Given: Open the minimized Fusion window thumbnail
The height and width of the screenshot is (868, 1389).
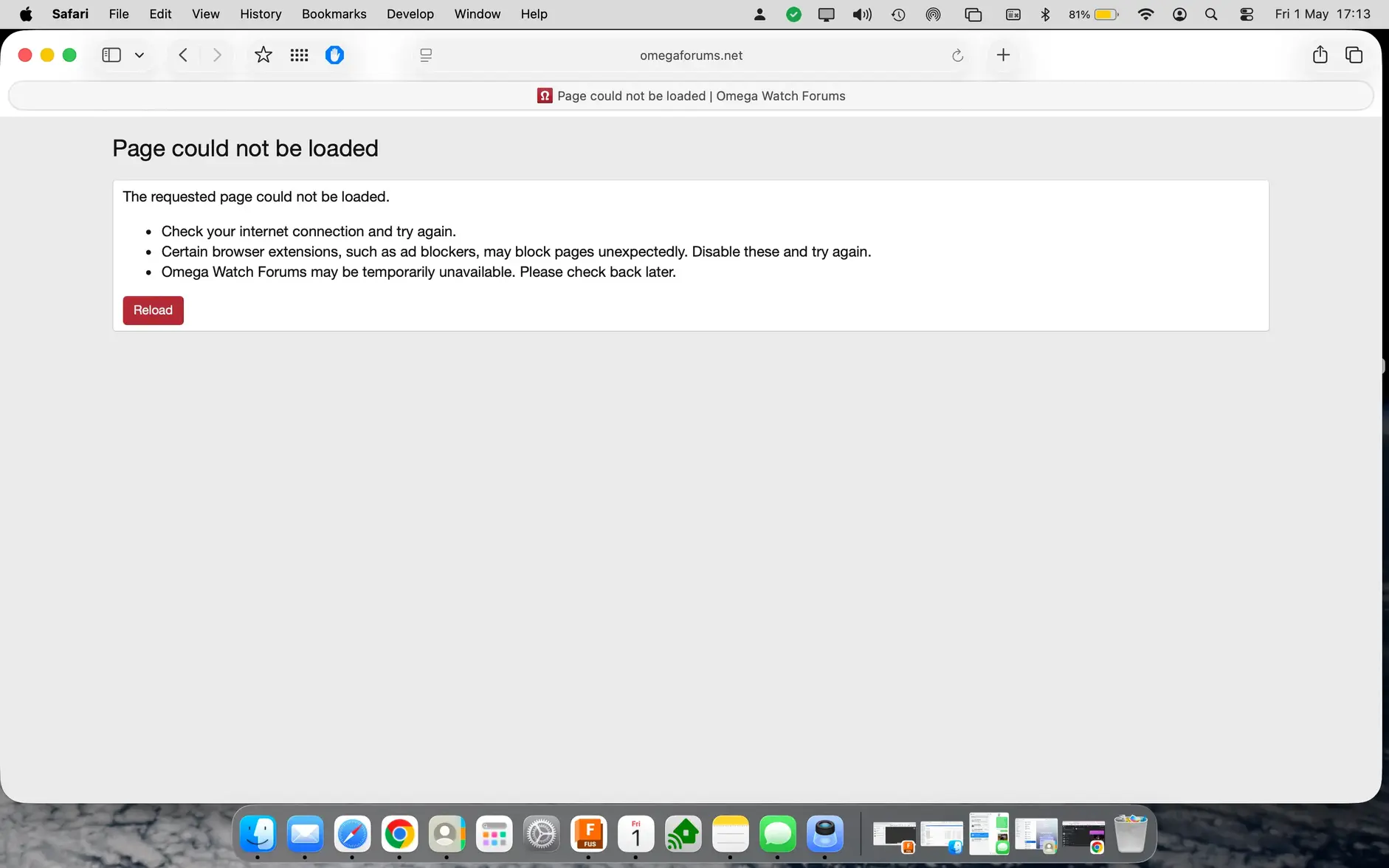Looking at the screenshot, I should (895, 836).
